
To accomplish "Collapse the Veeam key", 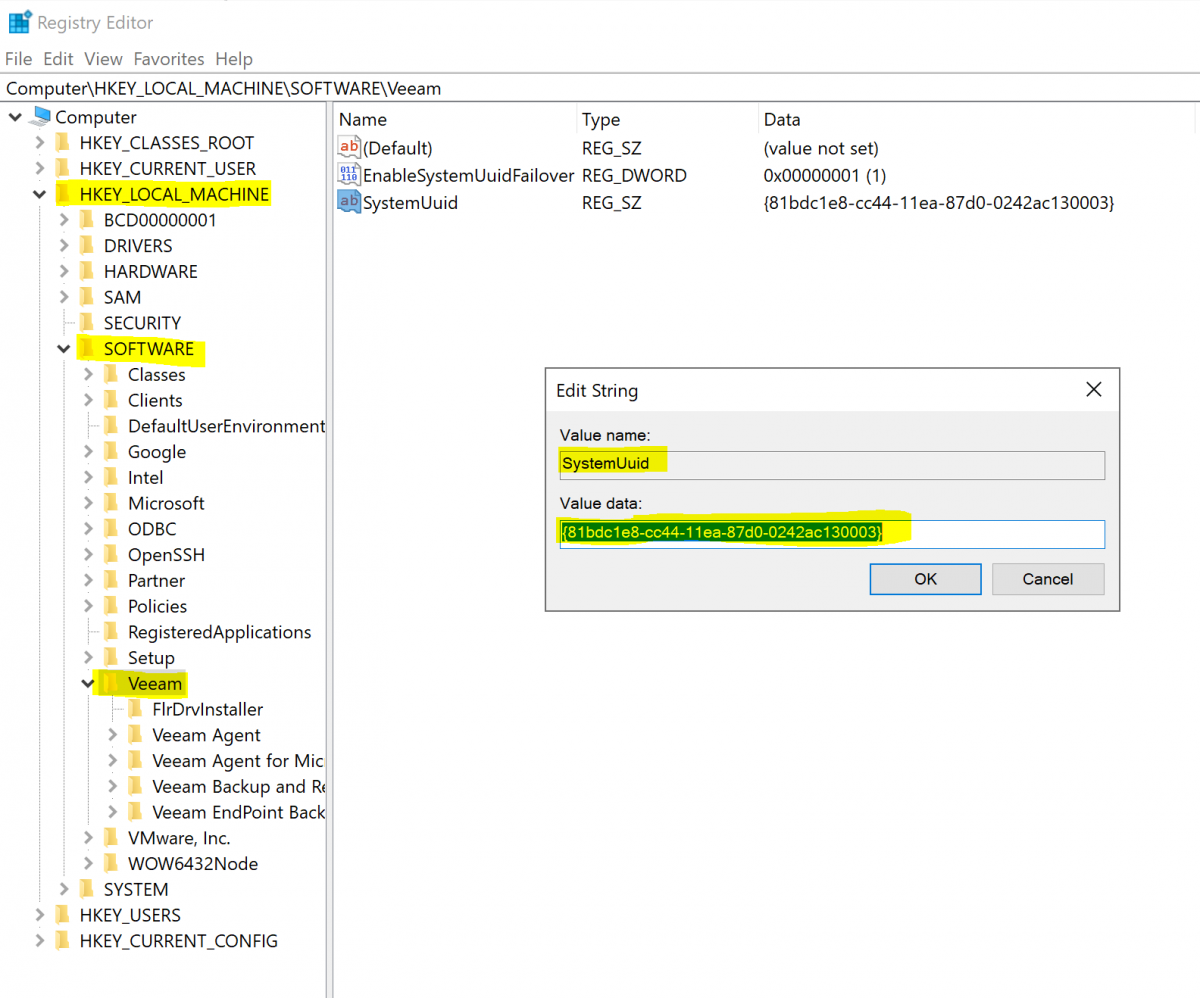I will coord(88,683).
